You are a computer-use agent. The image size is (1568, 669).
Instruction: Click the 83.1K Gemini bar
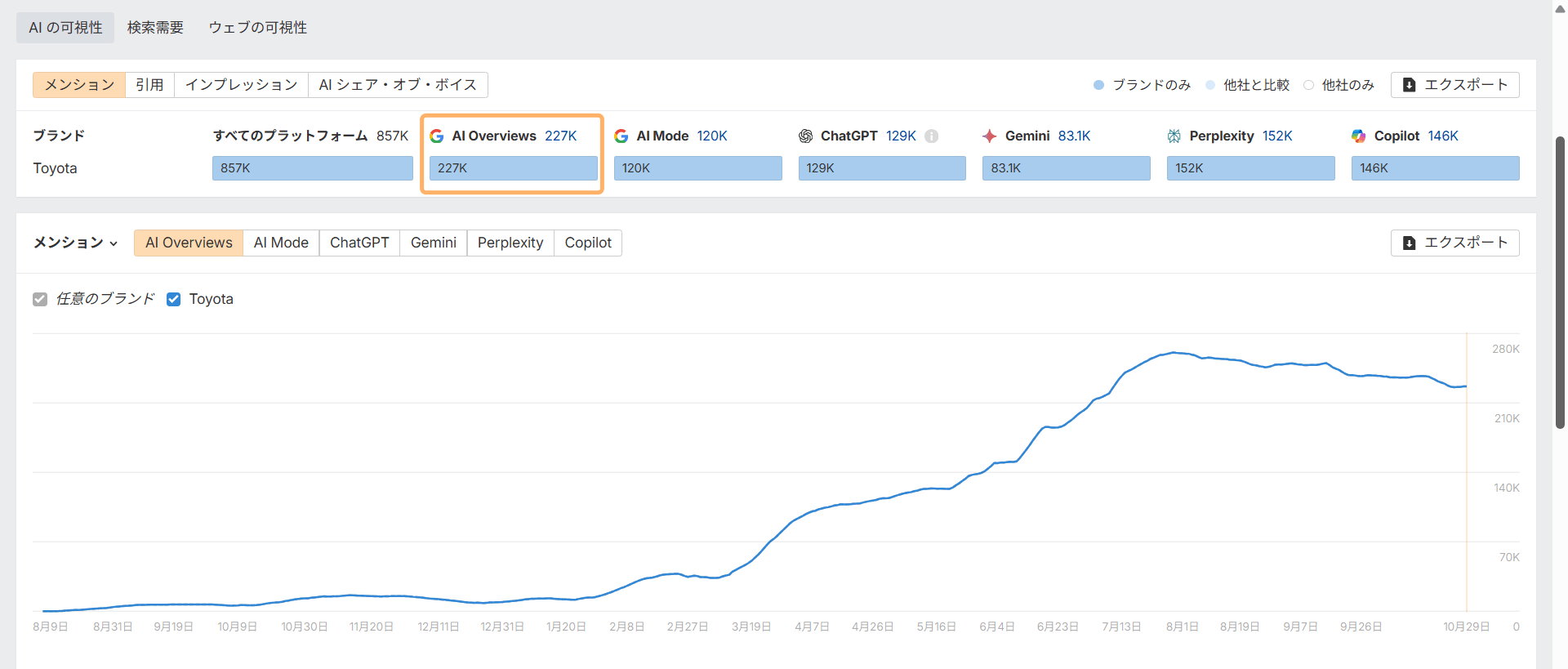[1067, 168]
